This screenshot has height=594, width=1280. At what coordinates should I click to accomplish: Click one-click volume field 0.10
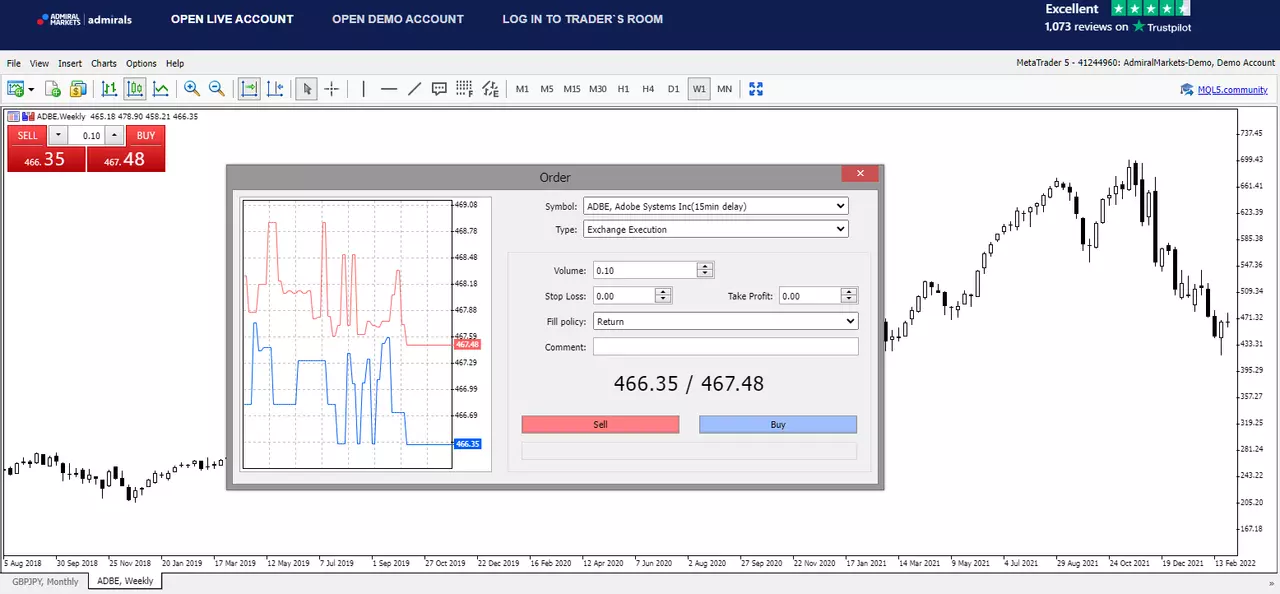coord(87,136)
